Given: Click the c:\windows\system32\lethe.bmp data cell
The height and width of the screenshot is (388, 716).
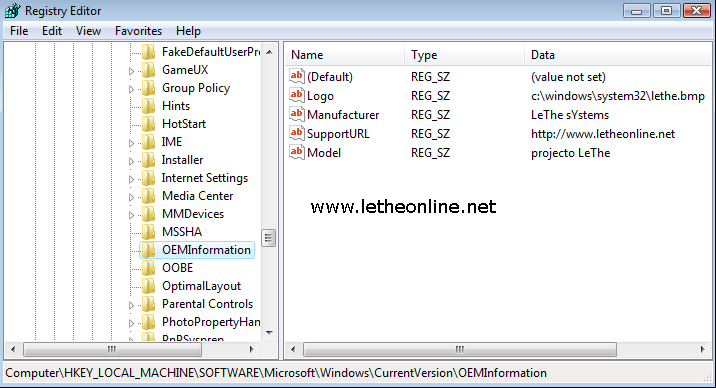Looking at the screenshot, I should tap(618, 96).
